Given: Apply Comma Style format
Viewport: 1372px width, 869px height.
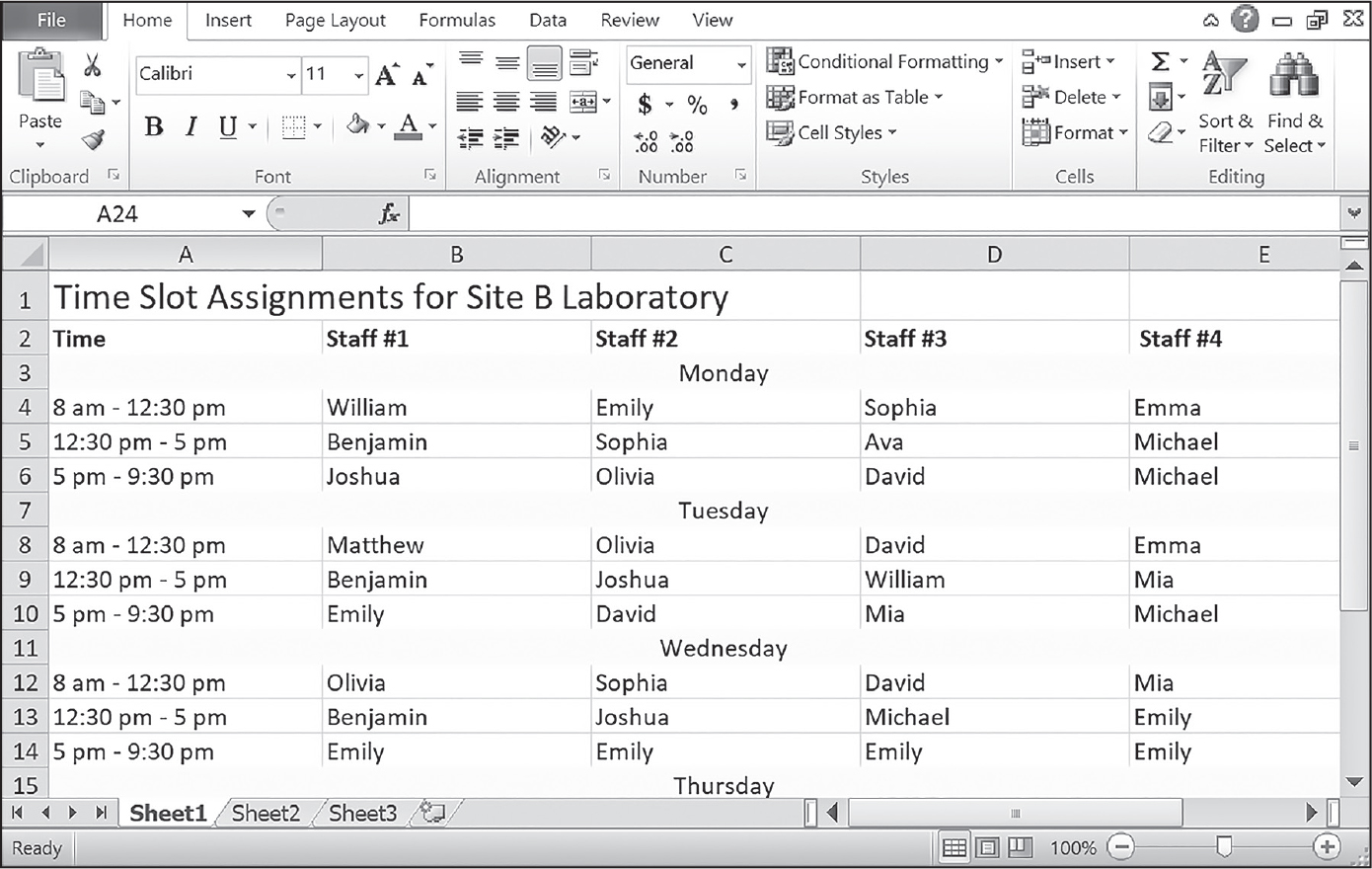Looking at the screenshot, I should [734, 105].
